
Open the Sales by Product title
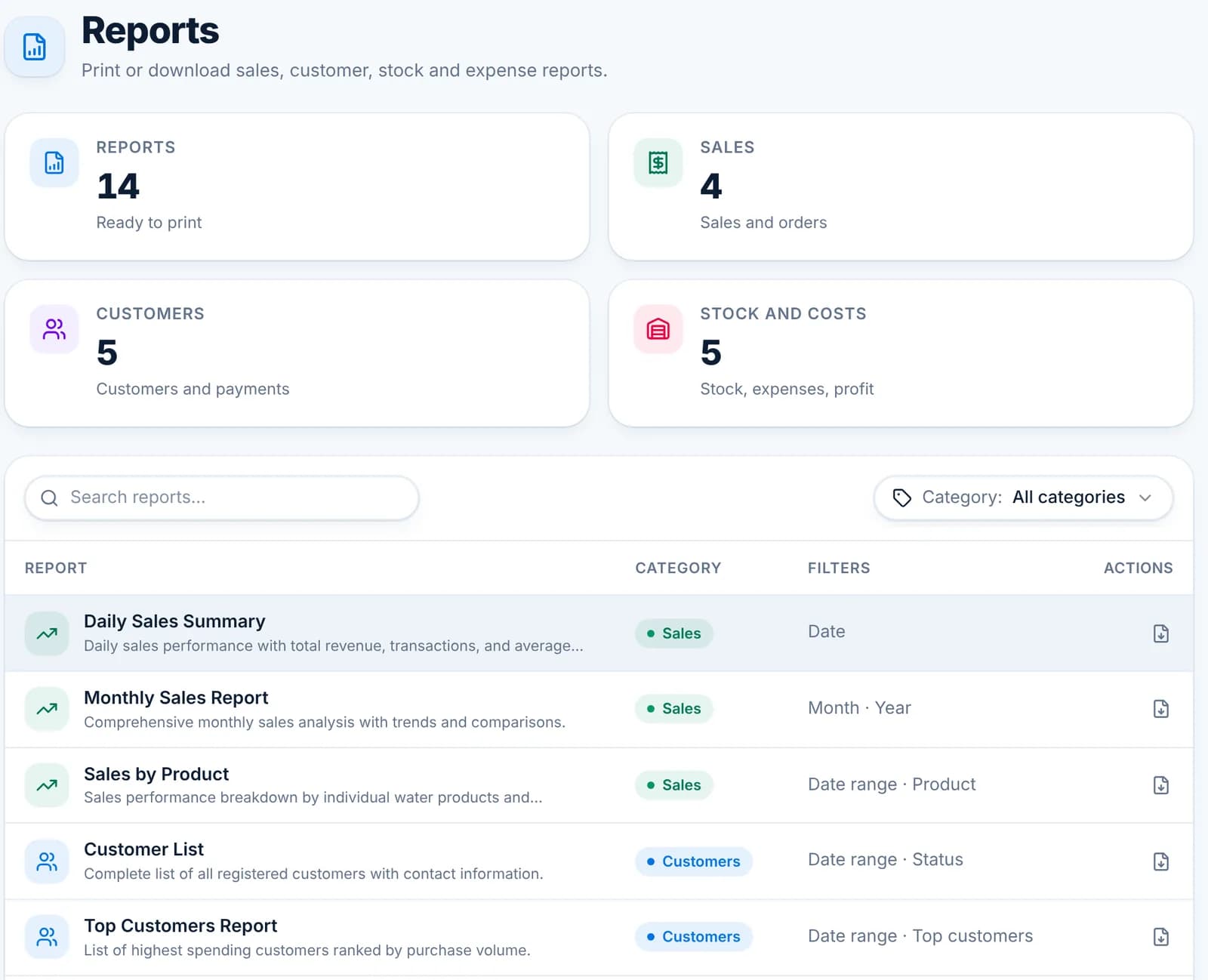(x=156, y=774)
